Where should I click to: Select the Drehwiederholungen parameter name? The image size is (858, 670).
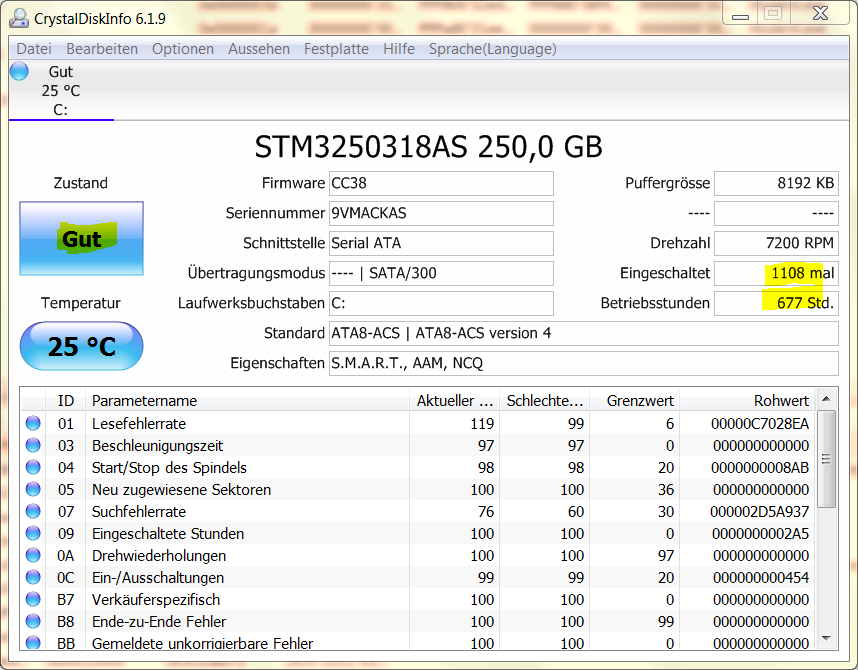[x=159, y=556]
